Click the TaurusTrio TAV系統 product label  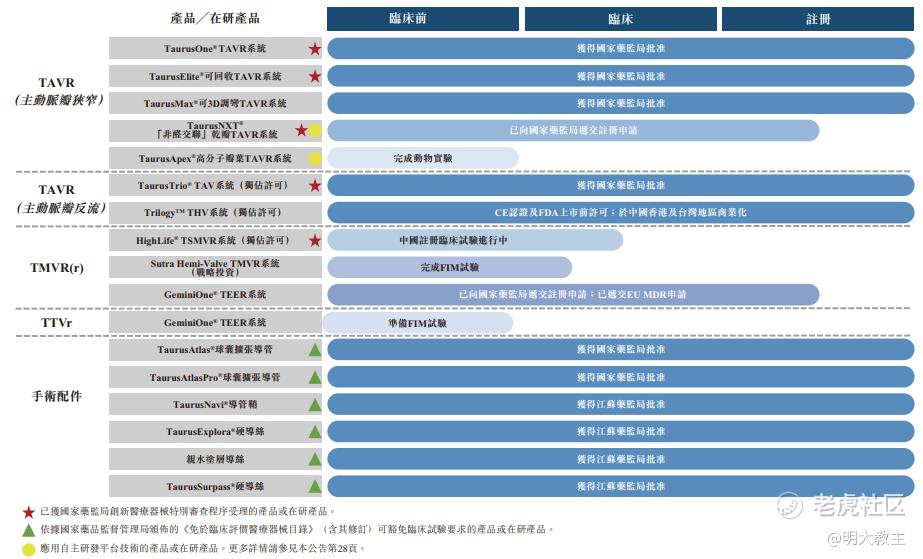click(x=215, y=185)
